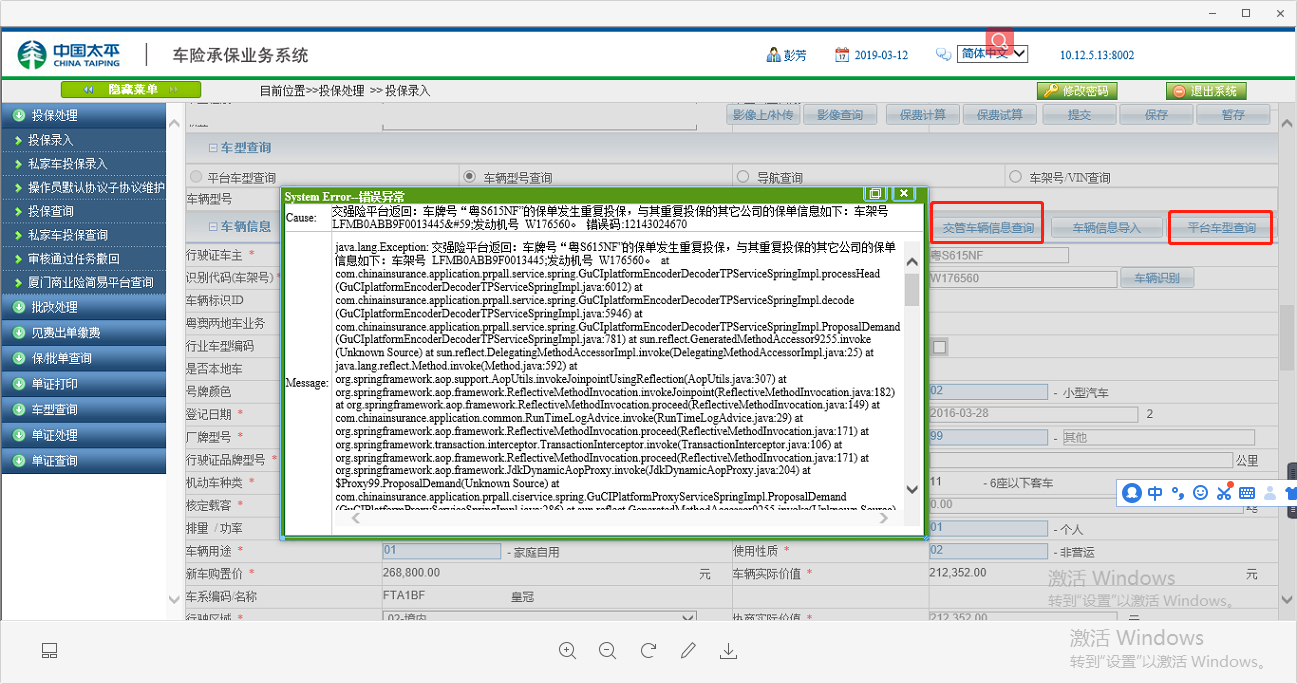The image size is (1297, 684).
Task: Click the zoom-in magnifier icon in bottom toolbar
Action: pyautogui.click(x=567, y=650)
